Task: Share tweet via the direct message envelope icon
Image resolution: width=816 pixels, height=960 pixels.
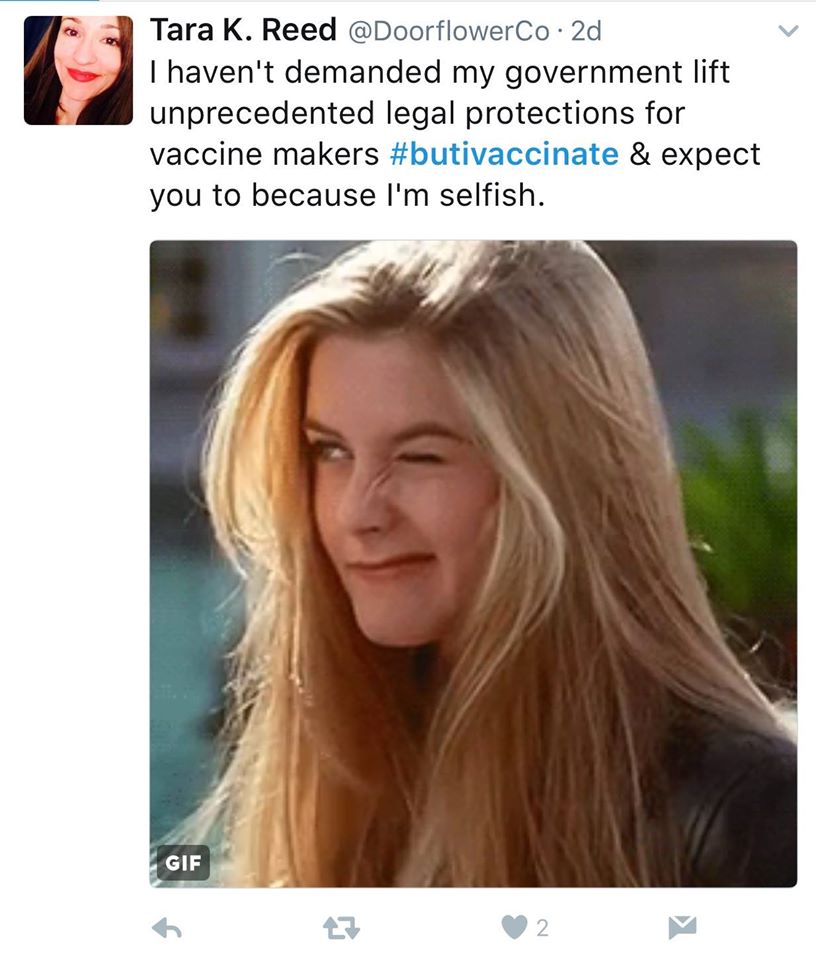Action: point(682,928)
